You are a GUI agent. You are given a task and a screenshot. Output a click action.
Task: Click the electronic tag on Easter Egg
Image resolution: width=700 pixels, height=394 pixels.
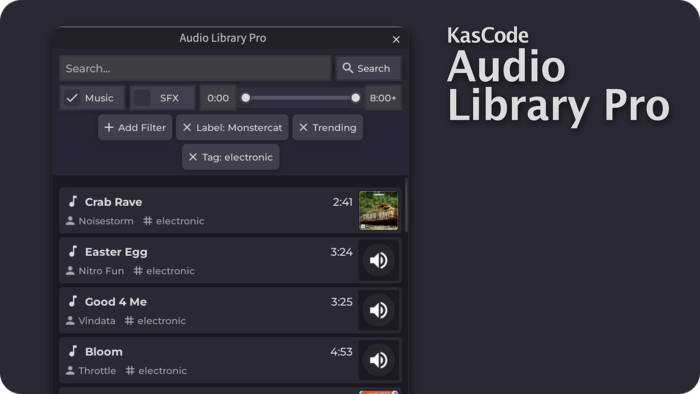pyautogui.click(x=164, y=271)
